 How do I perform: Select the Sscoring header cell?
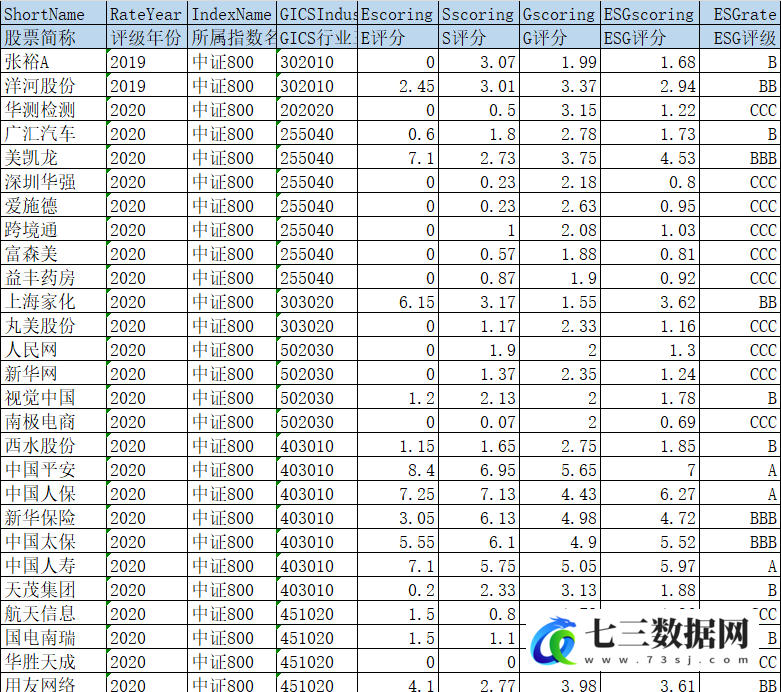pos(479,13)
